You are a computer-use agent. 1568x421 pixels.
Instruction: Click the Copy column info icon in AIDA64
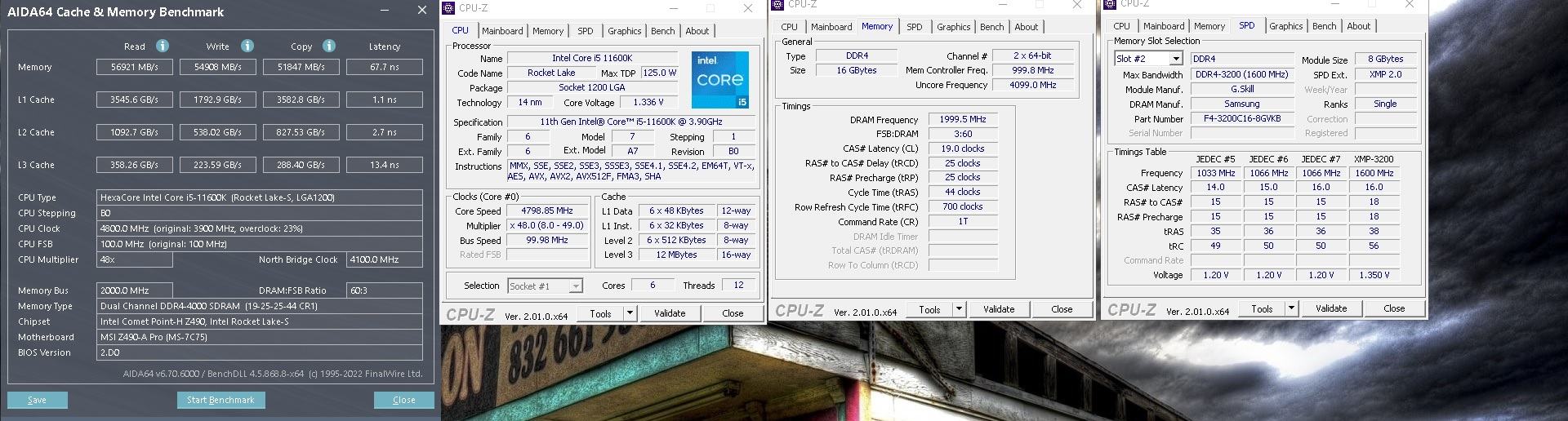[329, 46]
